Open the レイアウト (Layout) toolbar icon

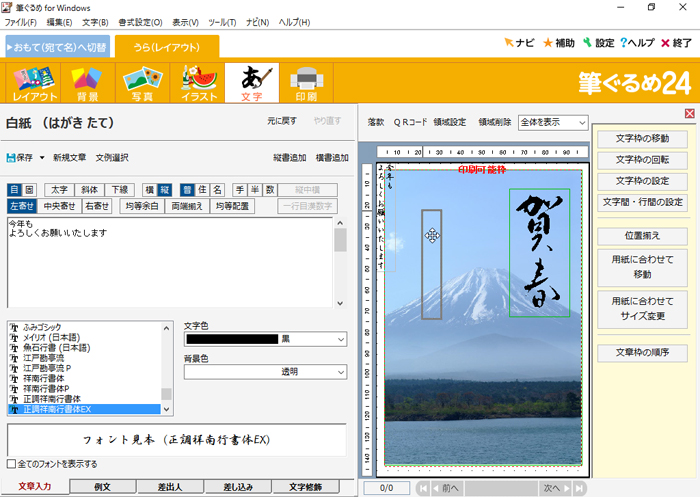coord(34,83)
